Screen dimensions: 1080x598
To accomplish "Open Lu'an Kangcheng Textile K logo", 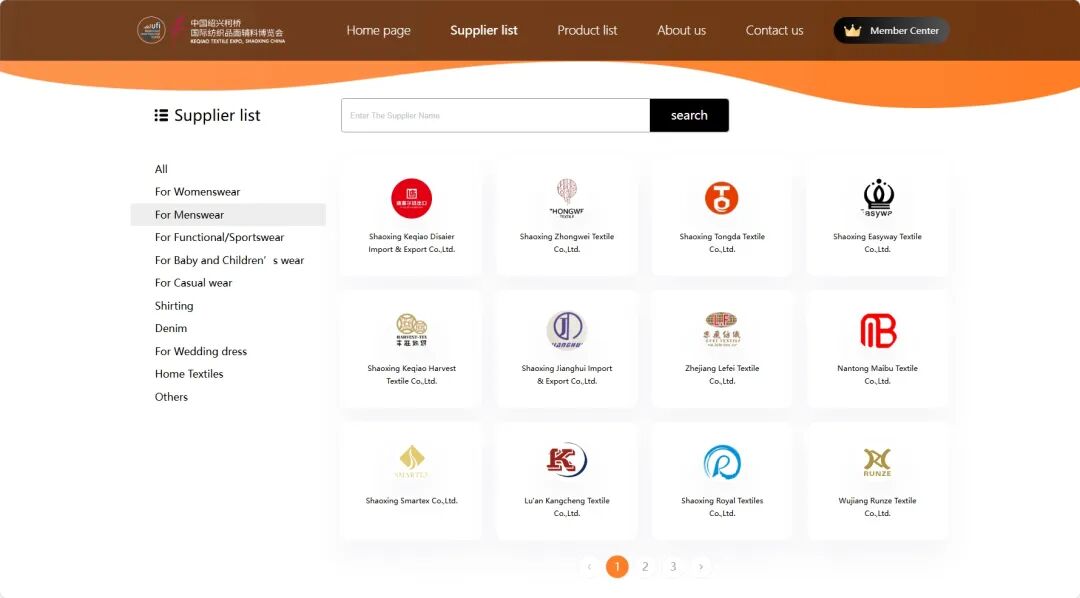I will point(567,460).
